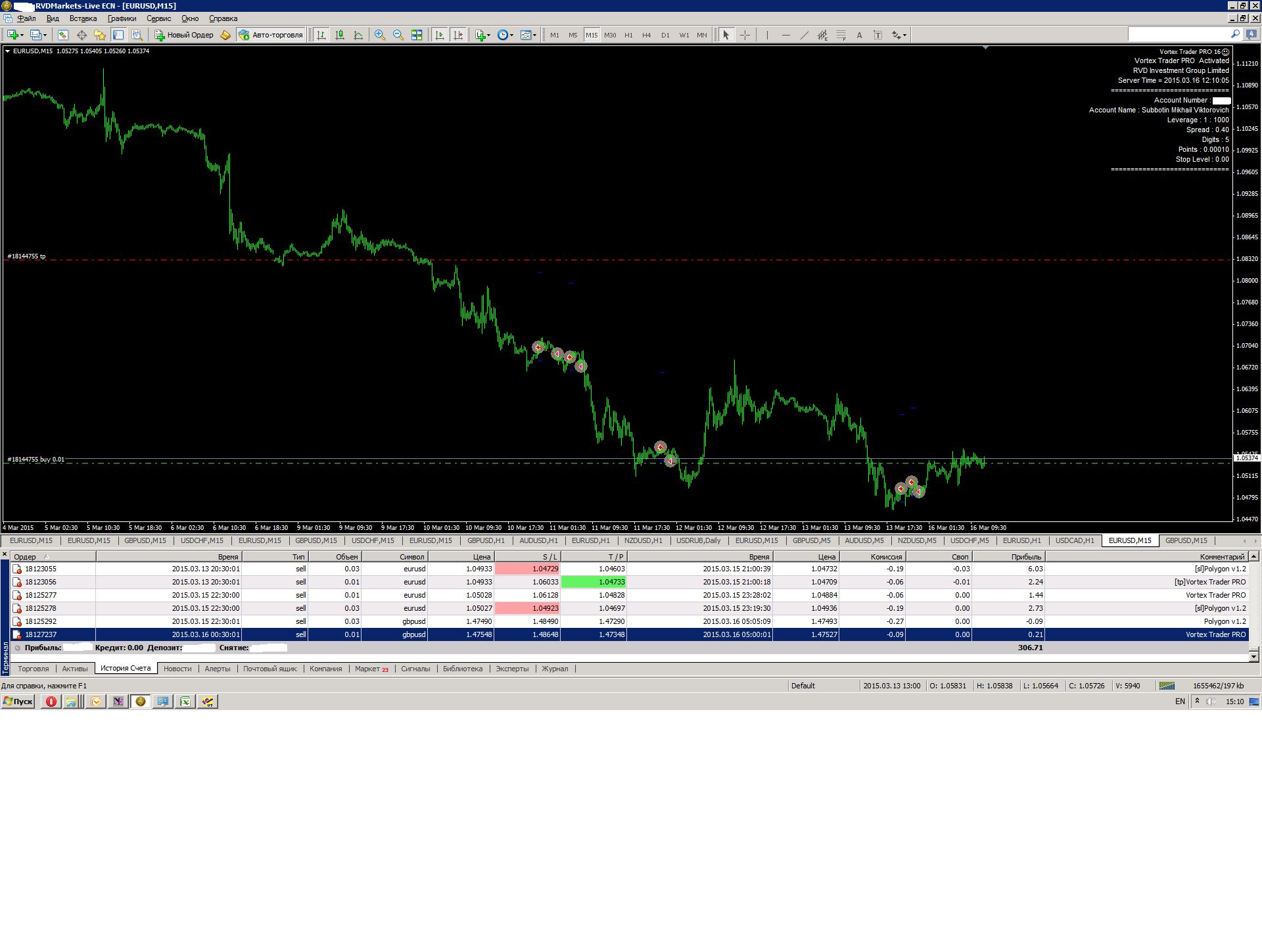Open the MetaEditor book icon

(x=225, y=35)
